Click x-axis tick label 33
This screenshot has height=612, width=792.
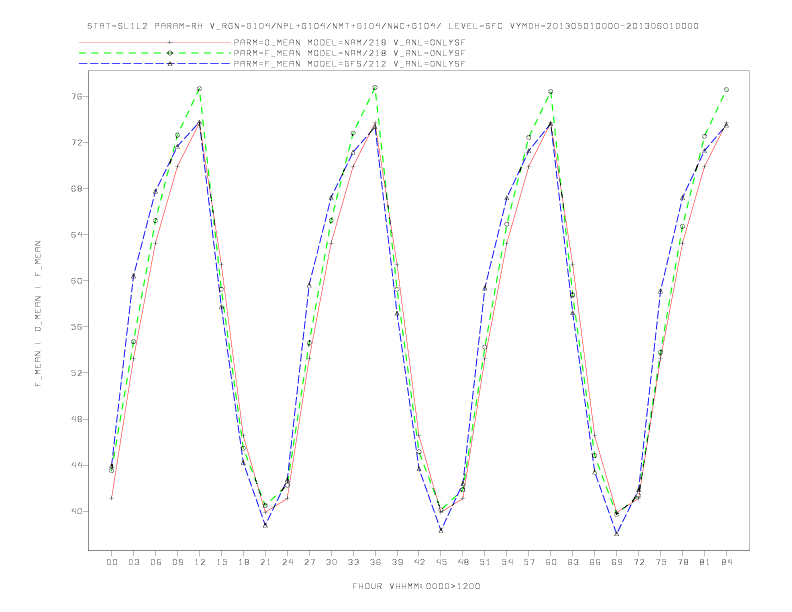353,562
